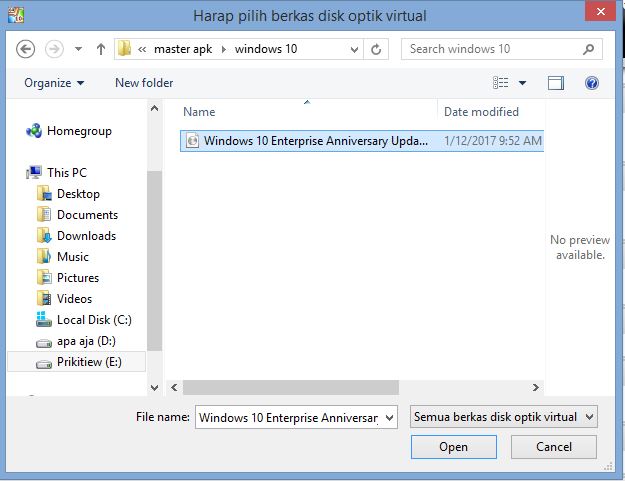Click the search magnifier icon
625x481 pixels.
point(588,49)
